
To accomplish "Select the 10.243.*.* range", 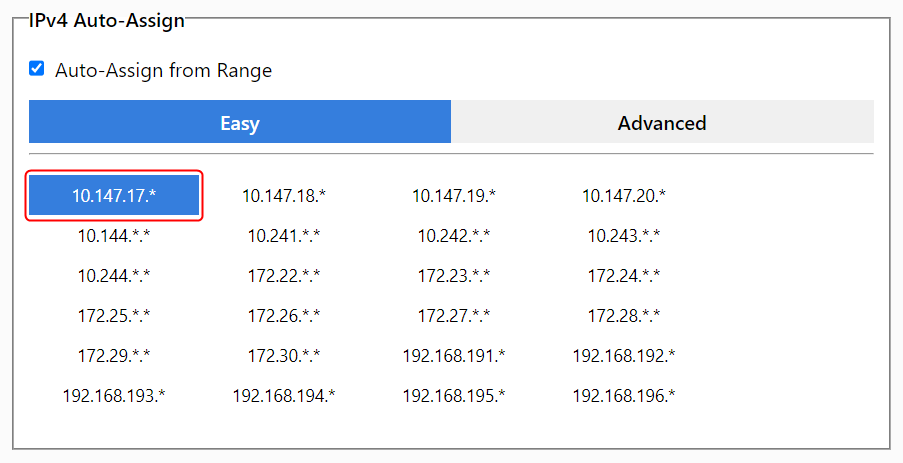I will pyautogui.click(x=624, y=236).
